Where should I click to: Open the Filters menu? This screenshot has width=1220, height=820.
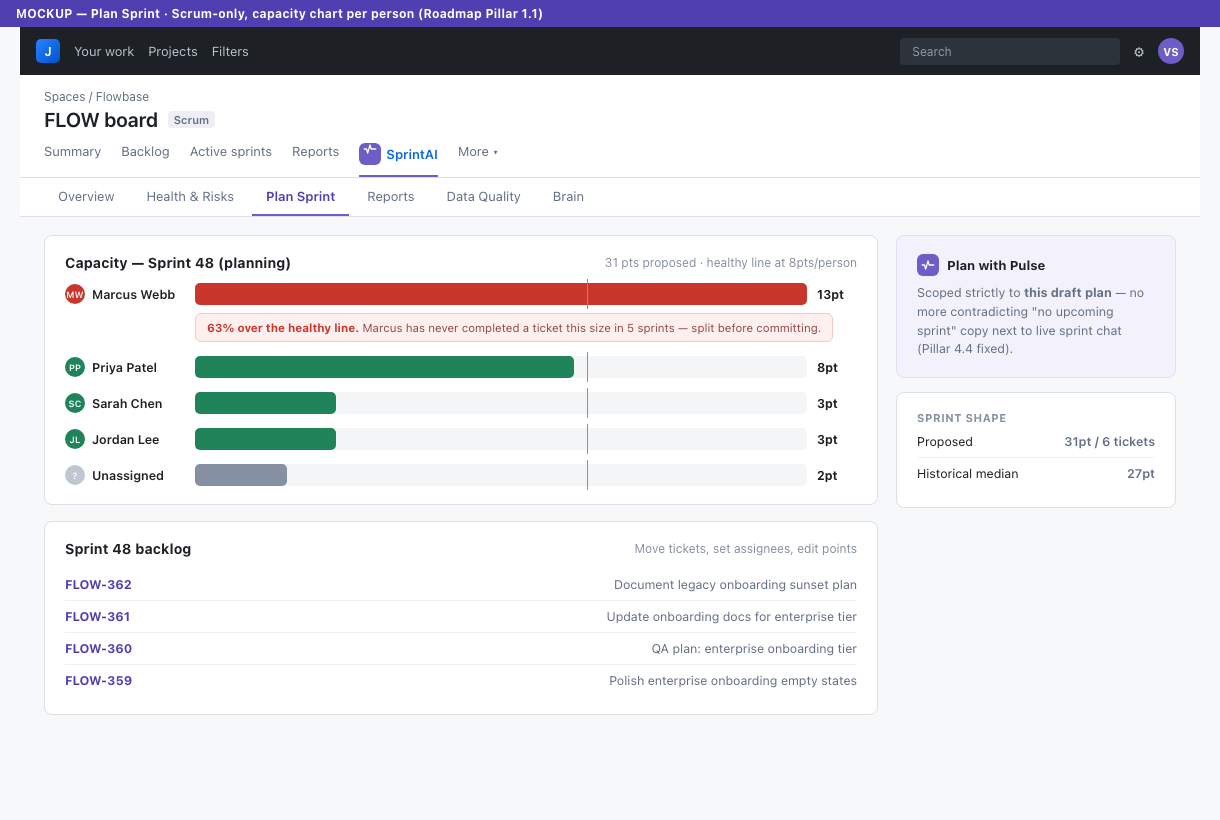pyautogui.click(x=230, y=51)
